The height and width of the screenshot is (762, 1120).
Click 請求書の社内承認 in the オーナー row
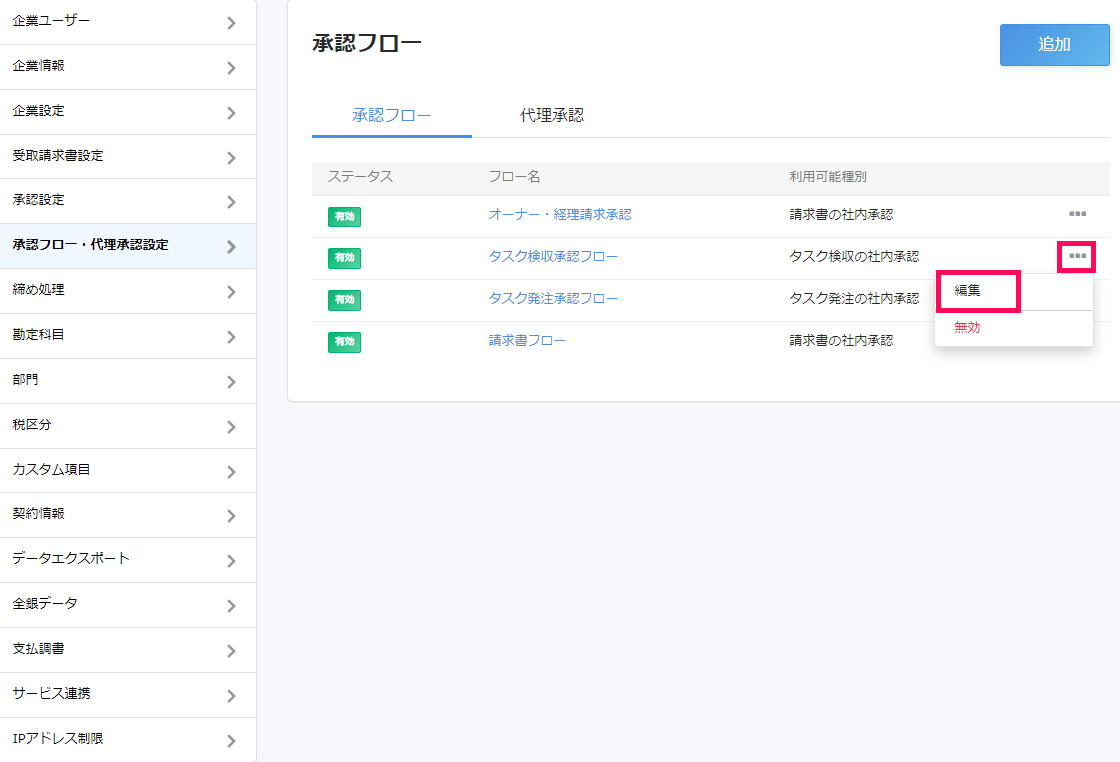[841, 214]
